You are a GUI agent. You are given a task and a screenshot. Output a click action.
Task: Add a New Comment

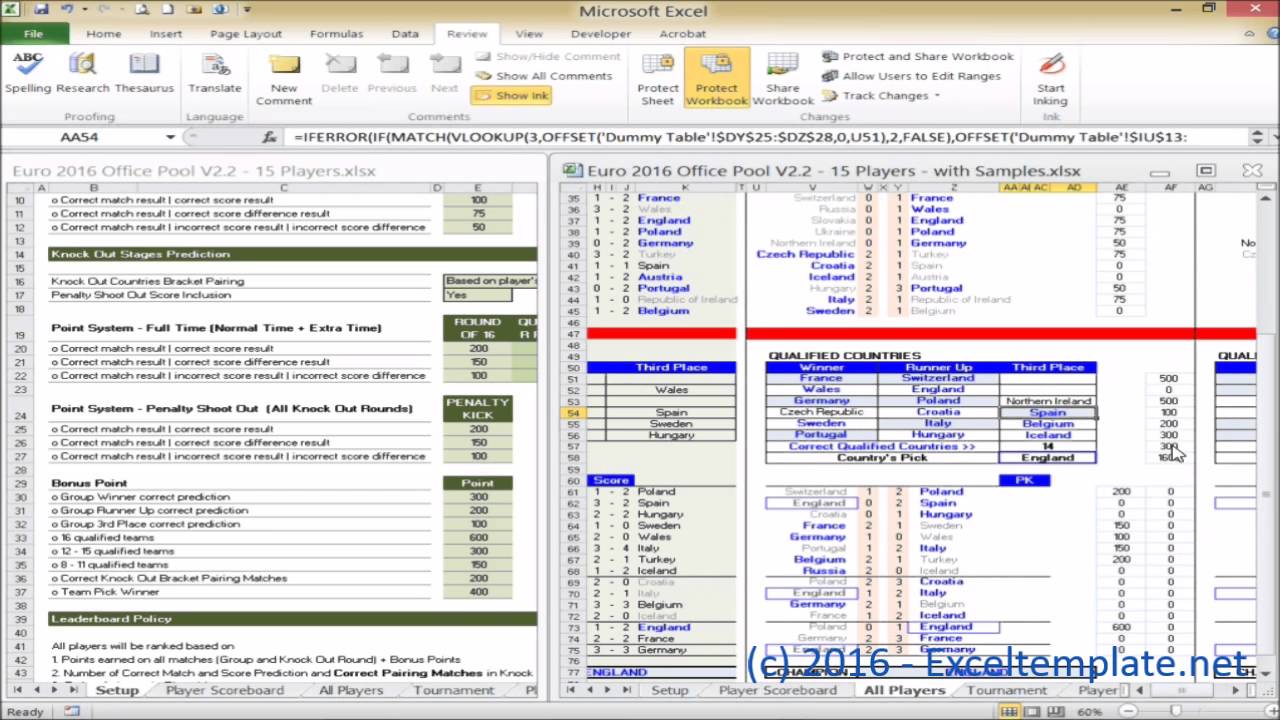[x=284, y=79]
